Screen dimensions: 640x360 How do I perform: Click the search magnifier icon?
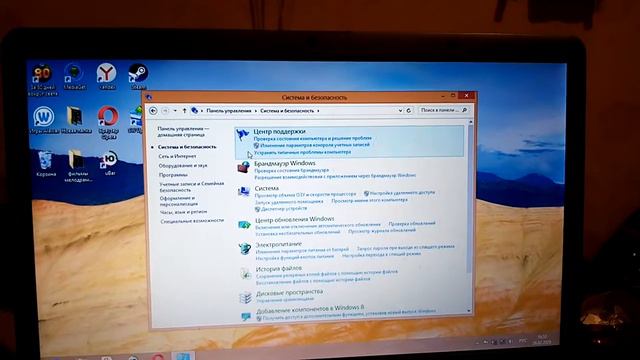(464, 110)
